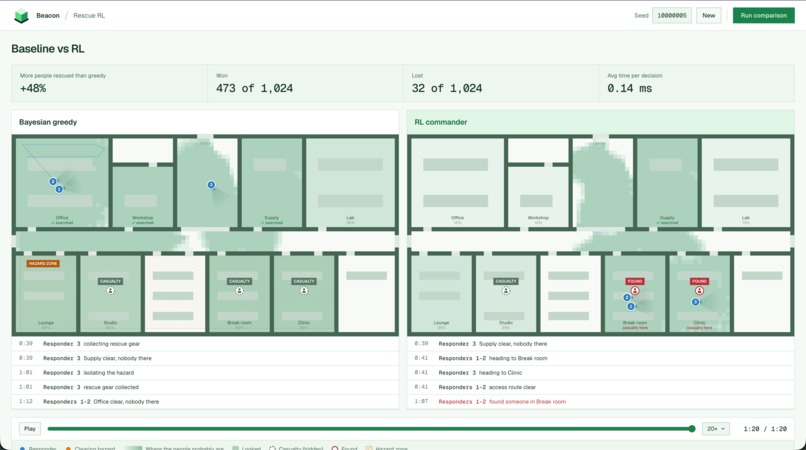Screen dimensions: 806x450
Task: Select the RL commander panel header
Action: [x=600, y=122]
